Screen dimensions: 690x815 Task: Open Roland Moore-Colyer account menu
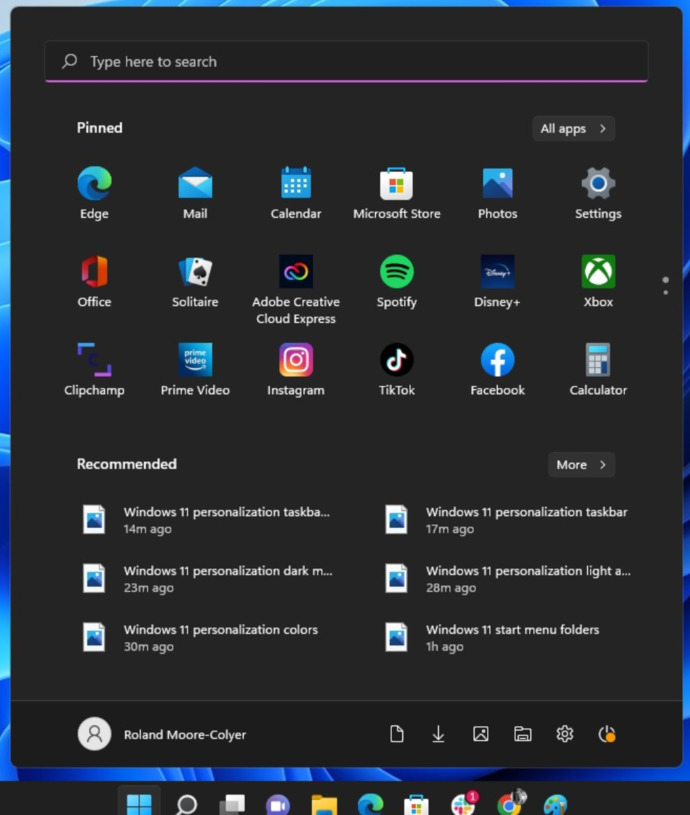[162, 734]
